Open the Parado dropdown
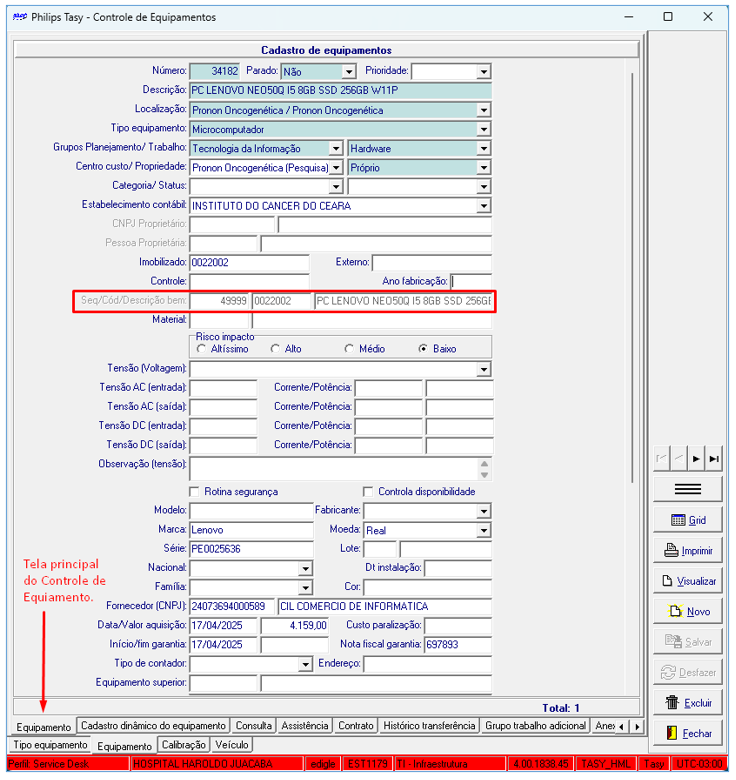 coord(349,72)
